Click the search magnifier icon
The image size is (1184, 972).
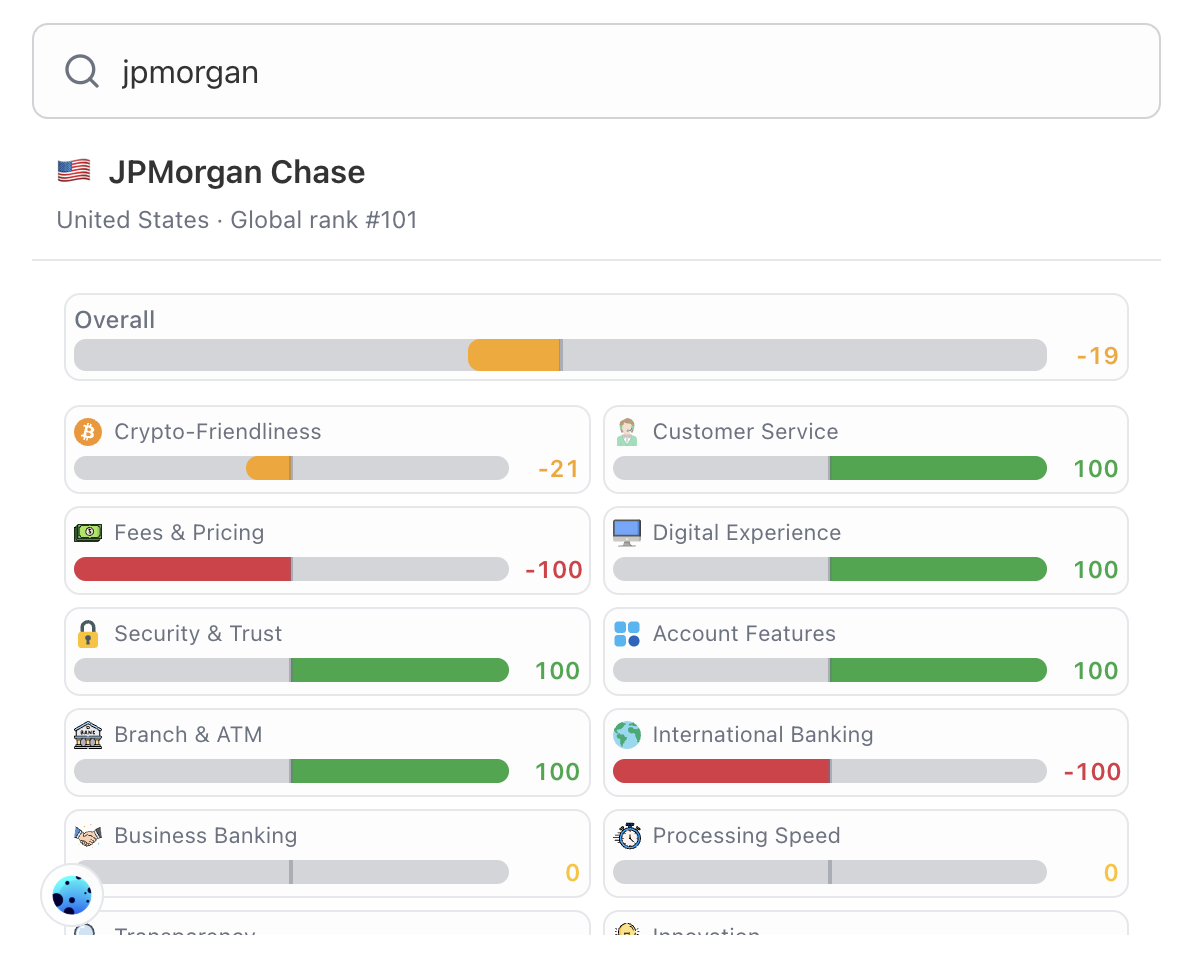tap(82, 72)
